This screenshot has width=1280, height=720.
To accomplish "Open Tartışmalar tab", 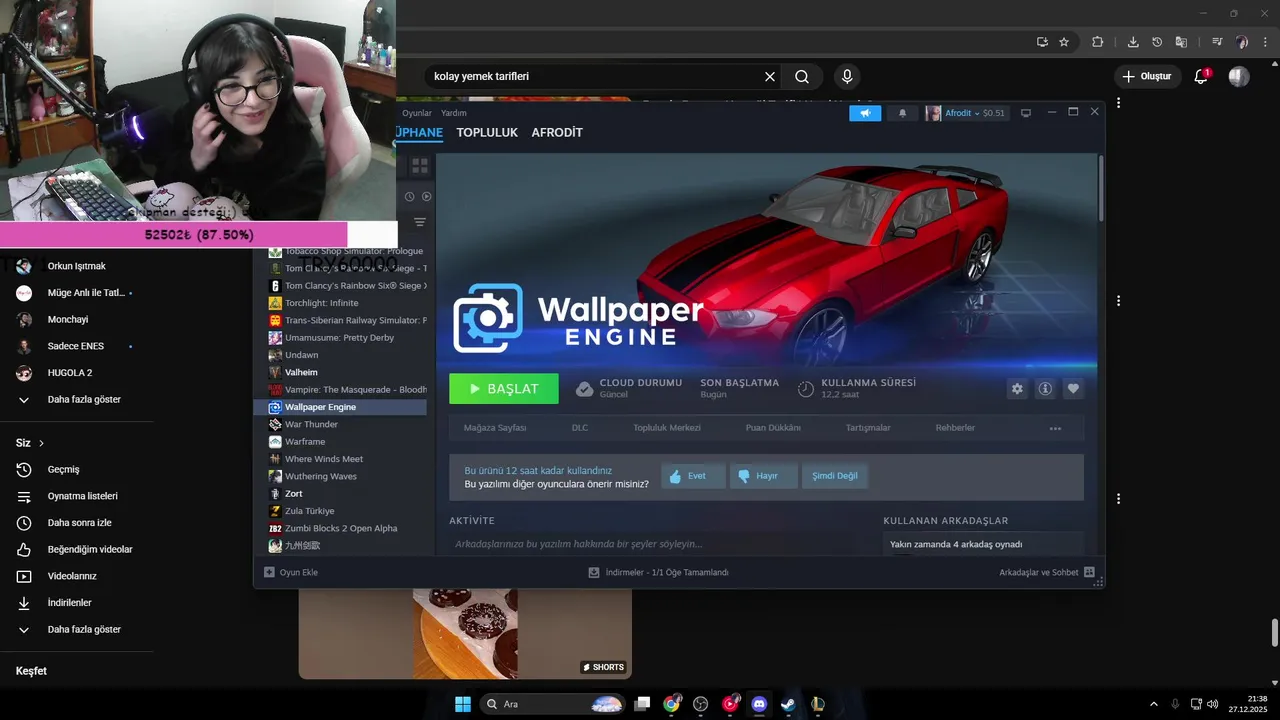I will pos(868,428).
